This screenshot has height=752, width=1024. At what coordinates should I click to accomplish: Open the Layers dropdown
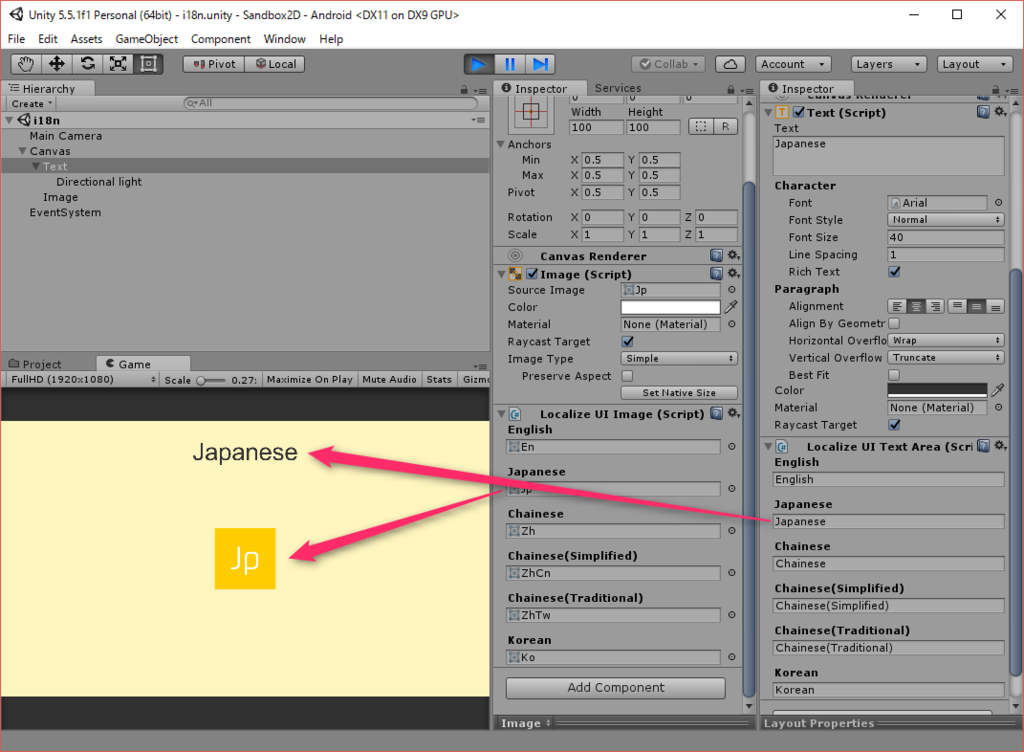[889, 64]
